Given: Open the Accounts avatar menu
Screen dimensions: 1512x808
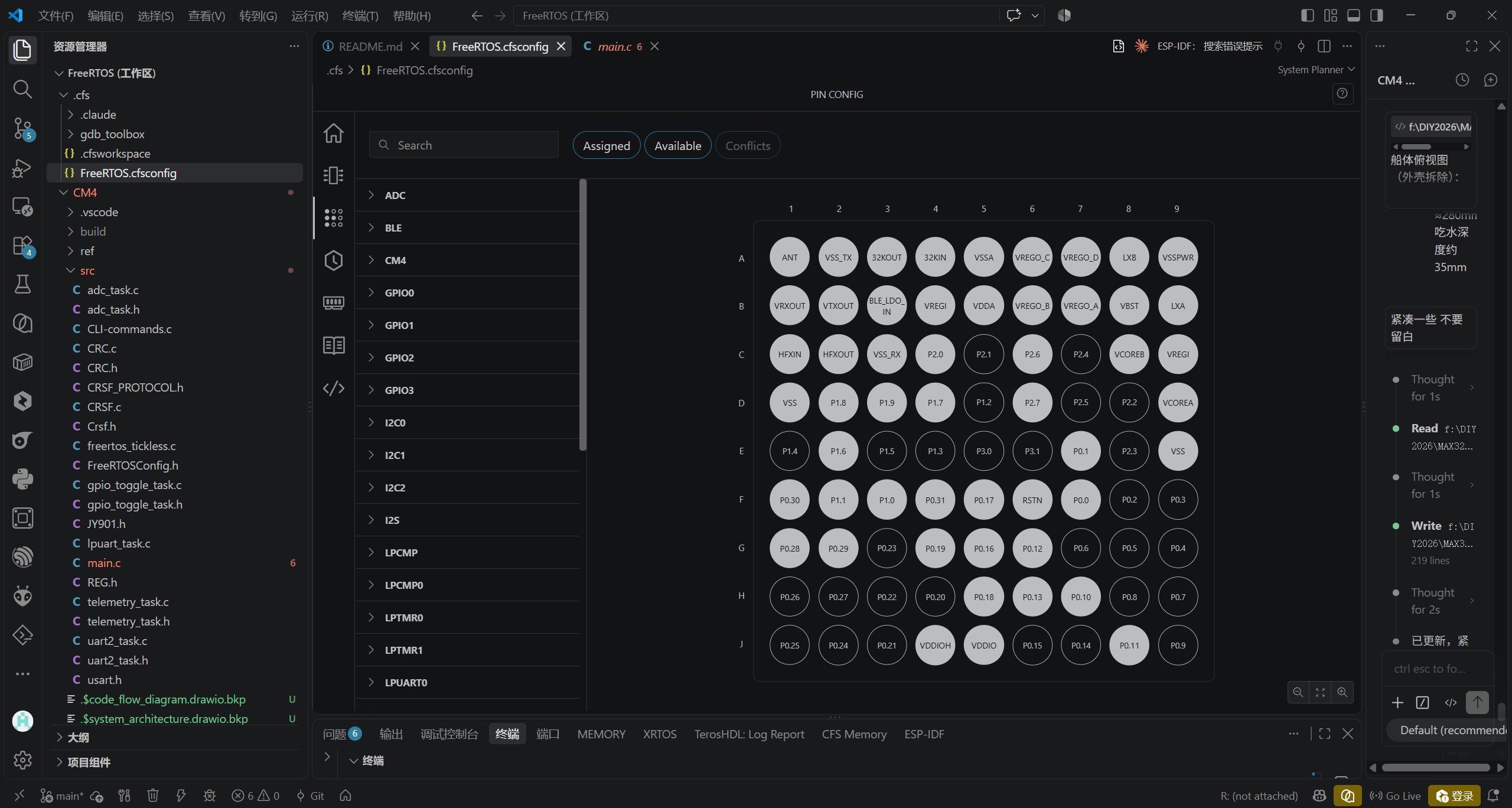Looking at the screenshot, I should click(x=22, y=721).
